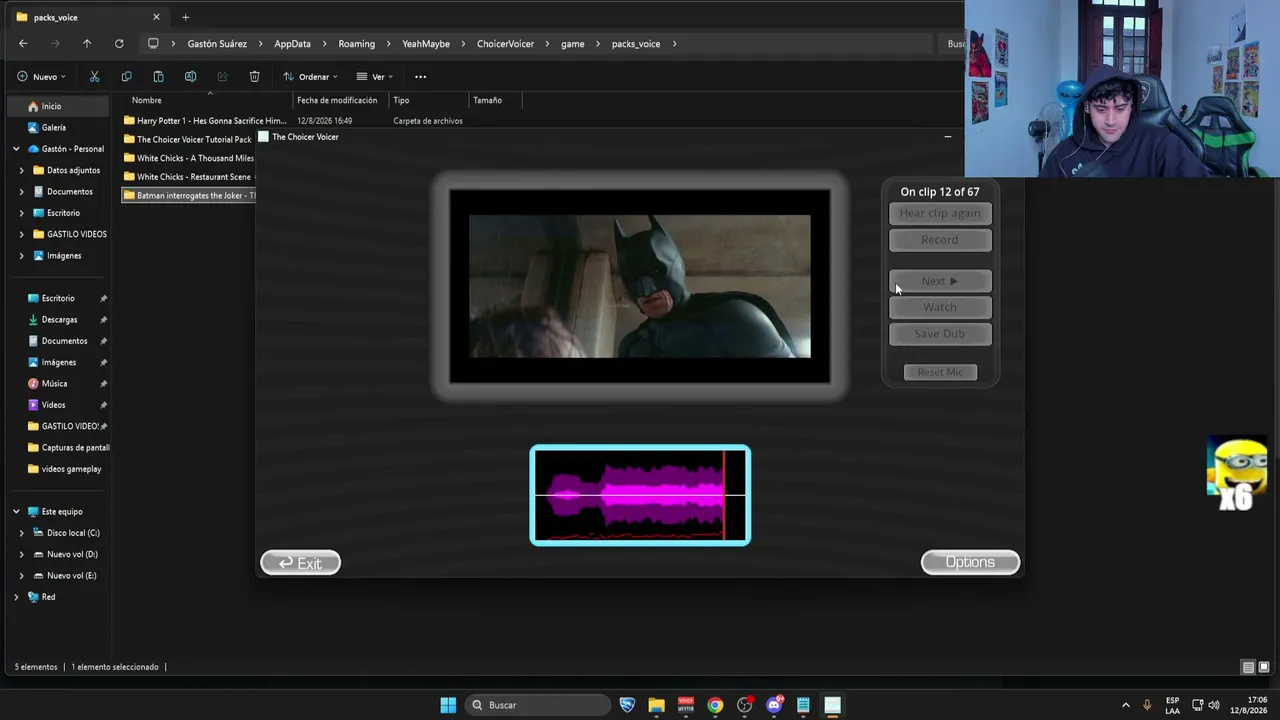This screenshot has width=1280, height=720.
Task: Exit The Choicer Voicer
Action: (300, 563)
